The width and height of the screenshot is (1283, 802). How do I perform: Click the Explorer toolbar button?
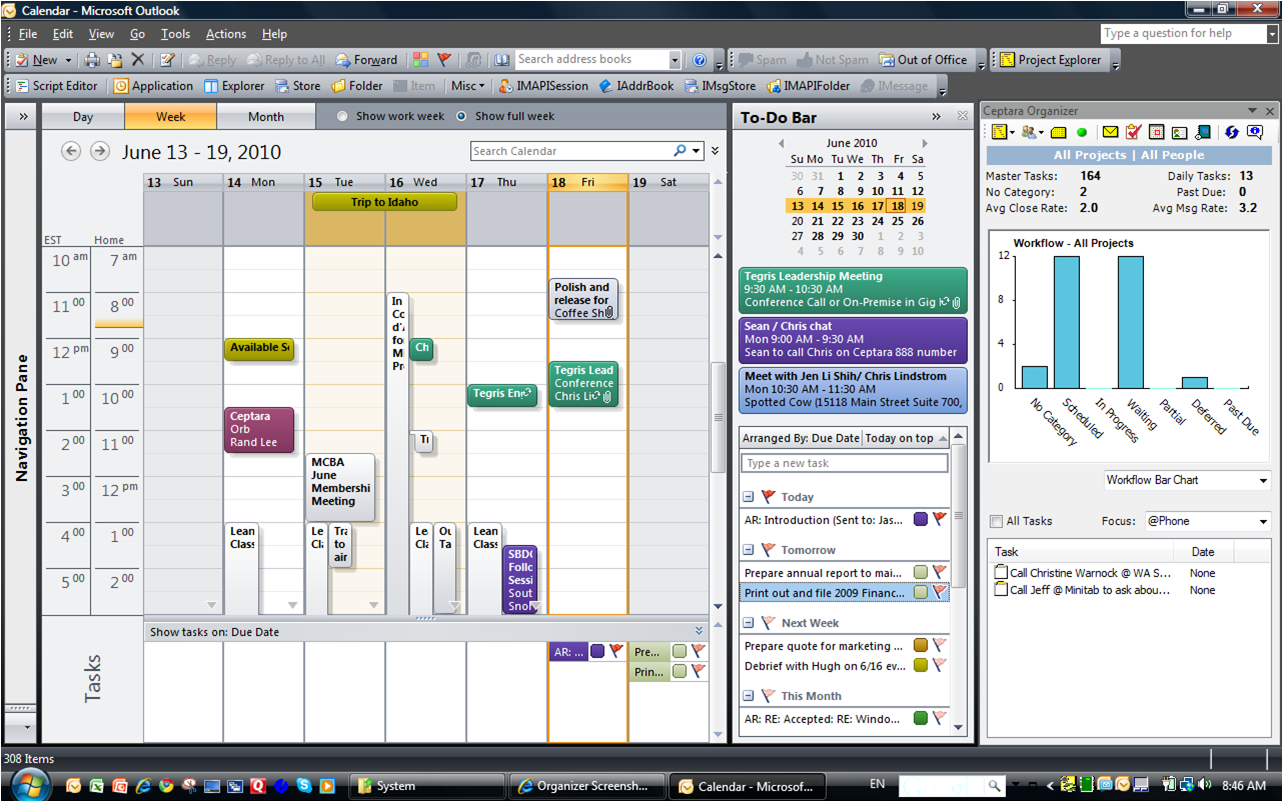tap(234, 86)
